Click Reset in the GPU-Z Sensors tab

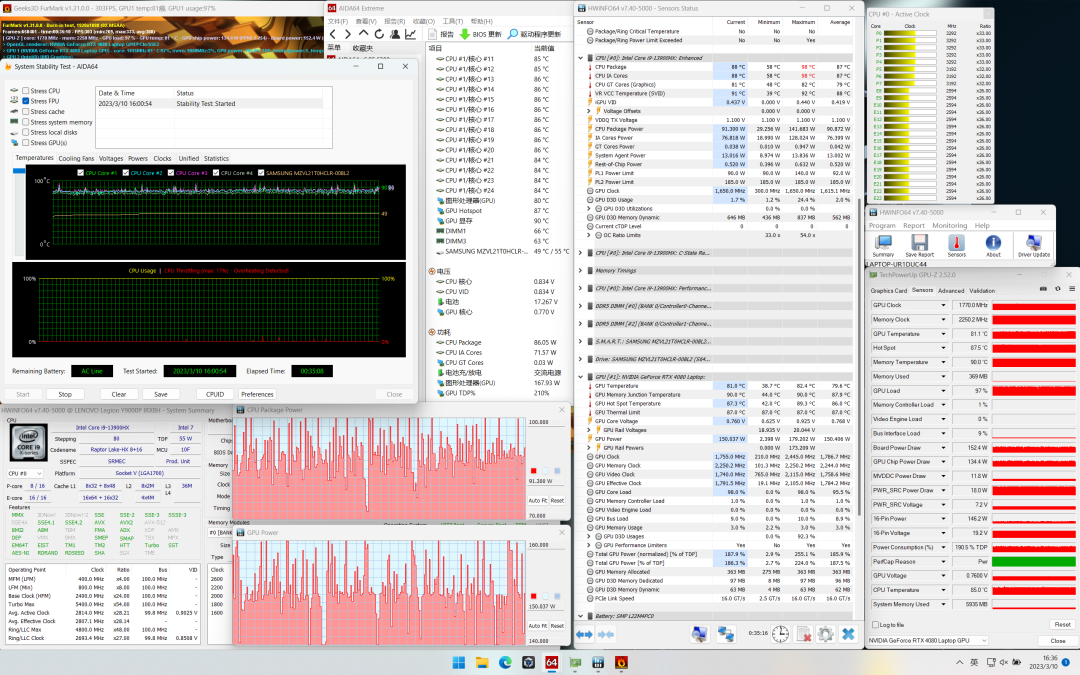click(x=1062, y=625)
